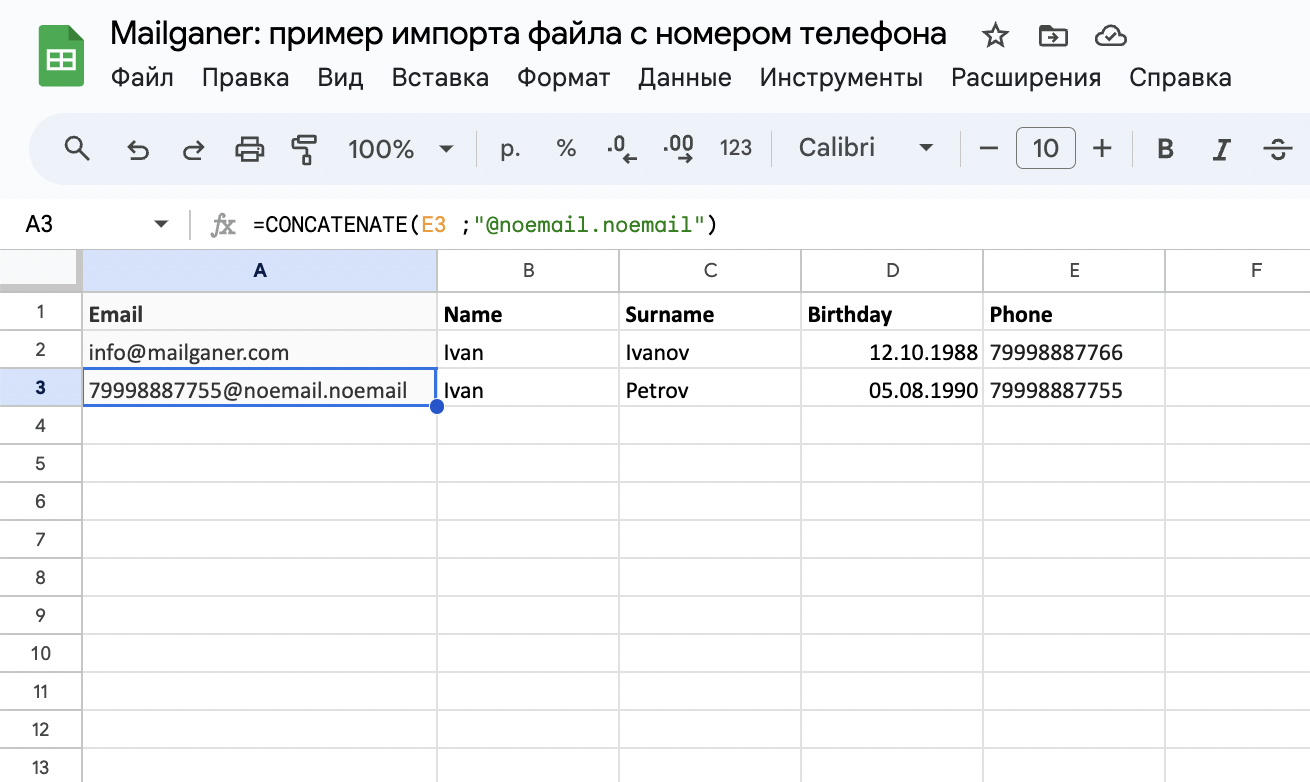
Task: Open the Справка menu
Action: click(x=1180, y=78)
